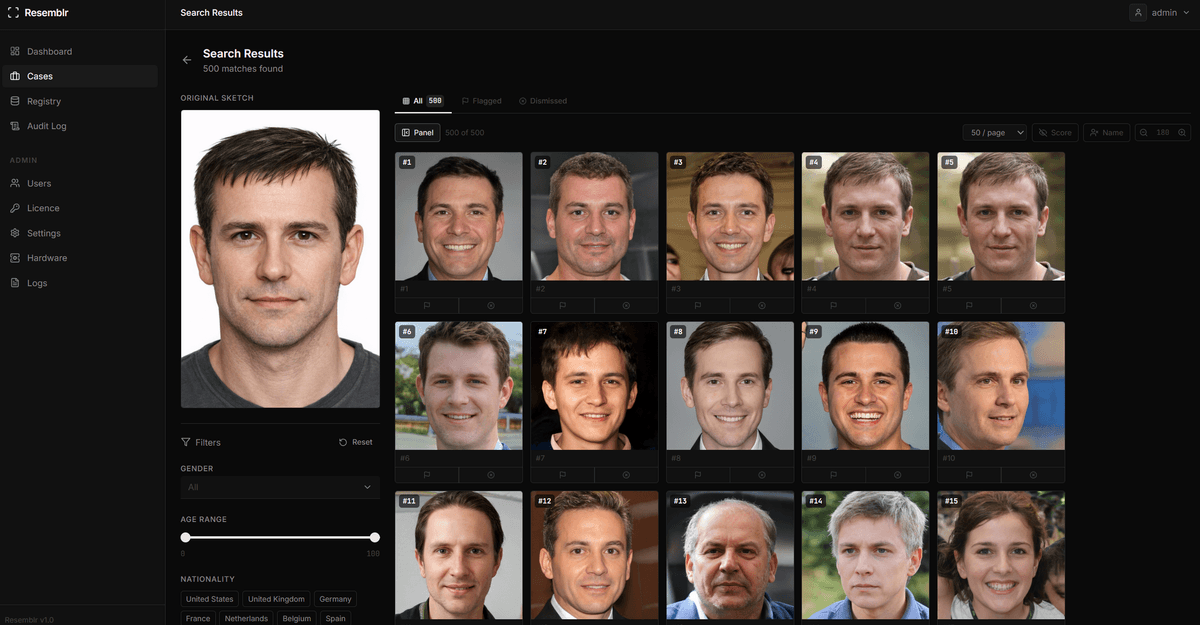Click the back arrow beside Search Results
1200x625 pixels.
click(187, 60)
